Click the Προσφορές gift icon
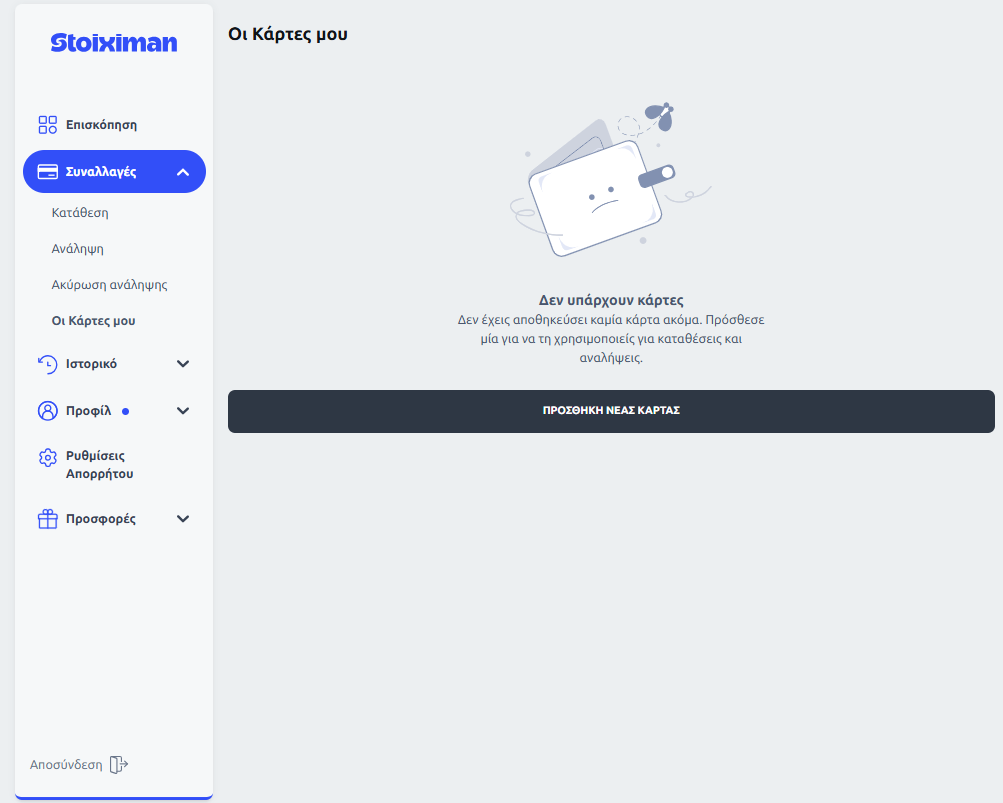The width and height of the screenshot is (1003, 803). coord(47,519)
